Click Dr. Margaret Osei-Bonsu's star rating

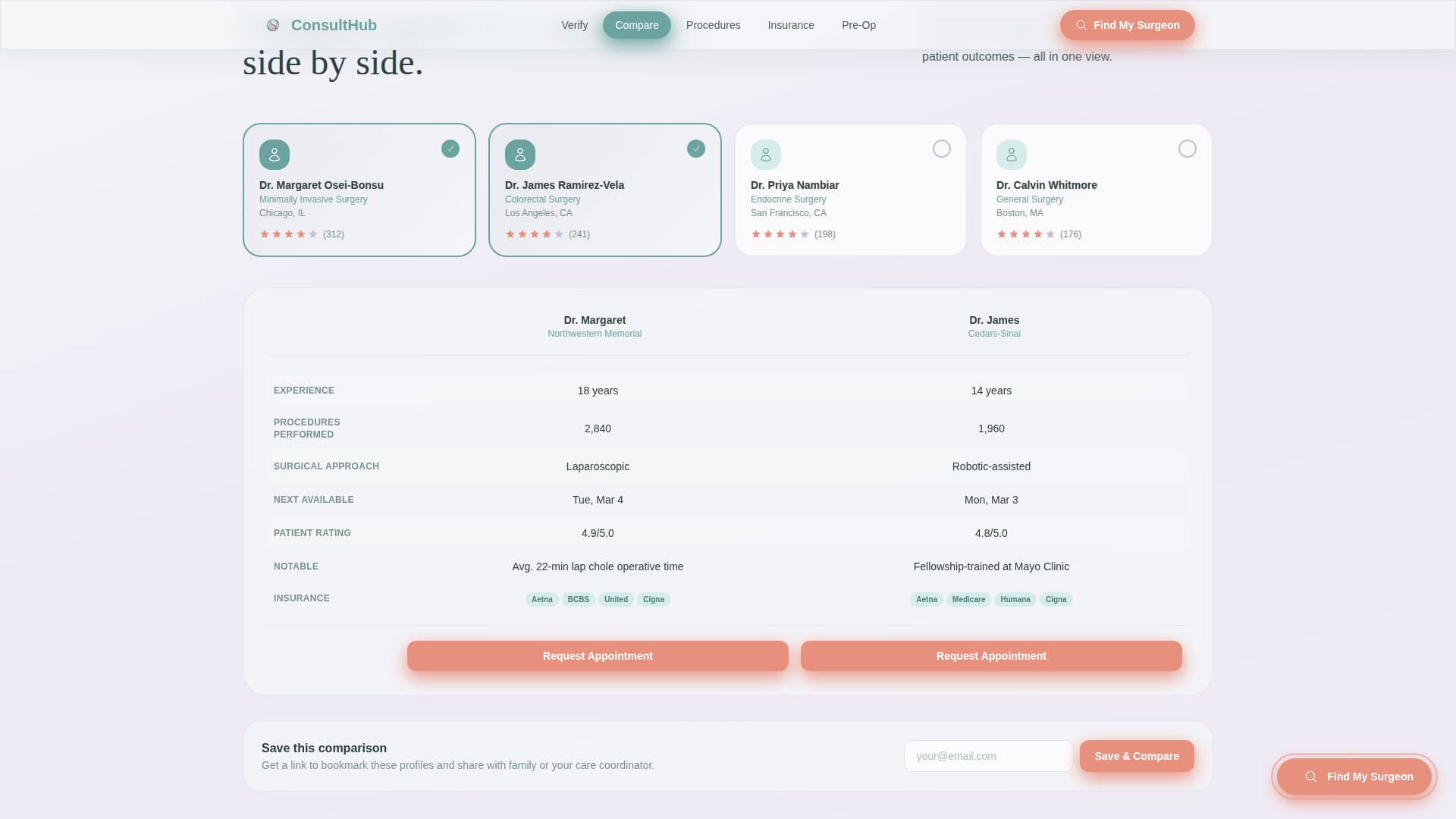(x=289, y=234)
